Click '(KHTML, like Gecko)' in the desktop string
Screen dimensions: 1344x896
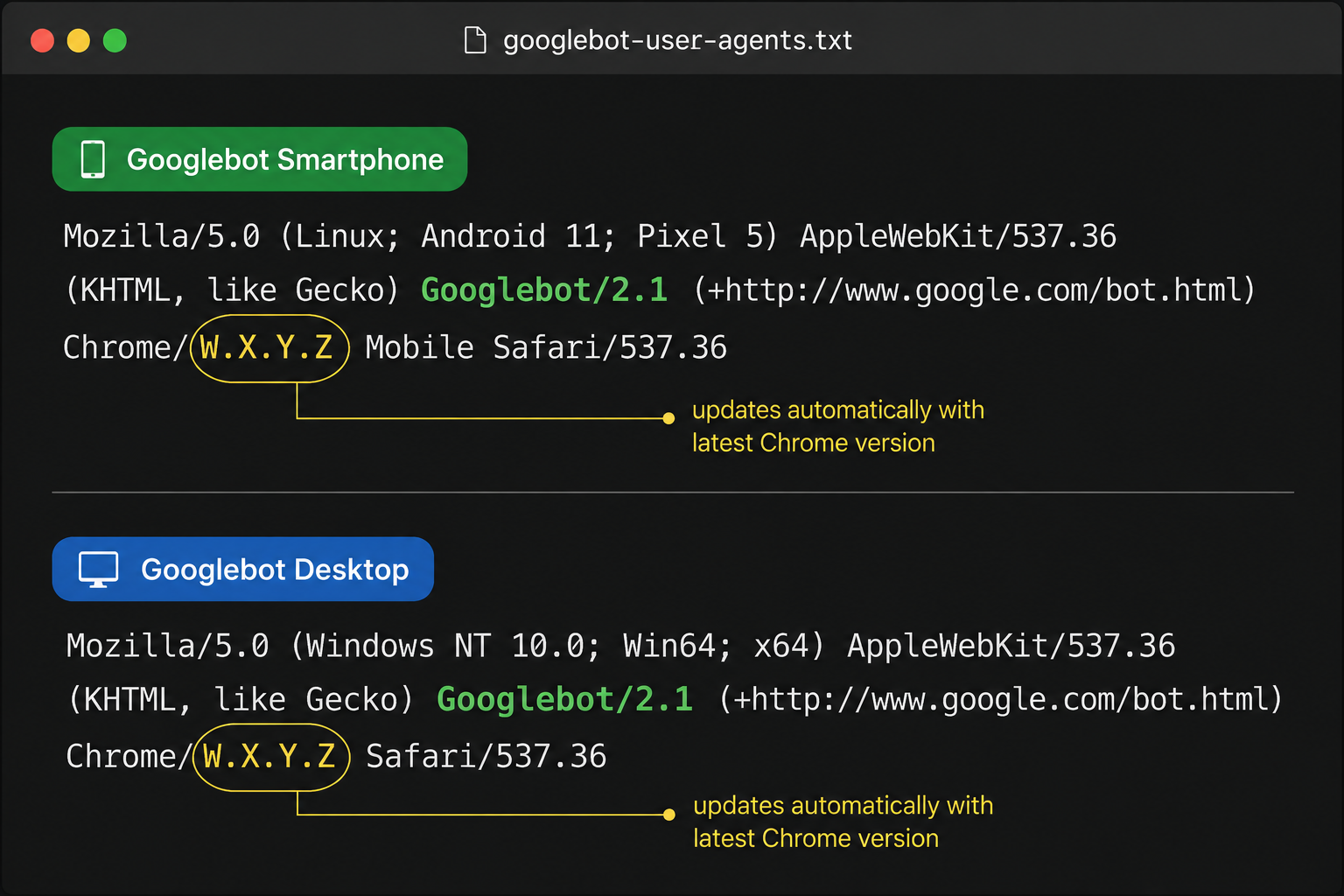click(x=241, y=699)
